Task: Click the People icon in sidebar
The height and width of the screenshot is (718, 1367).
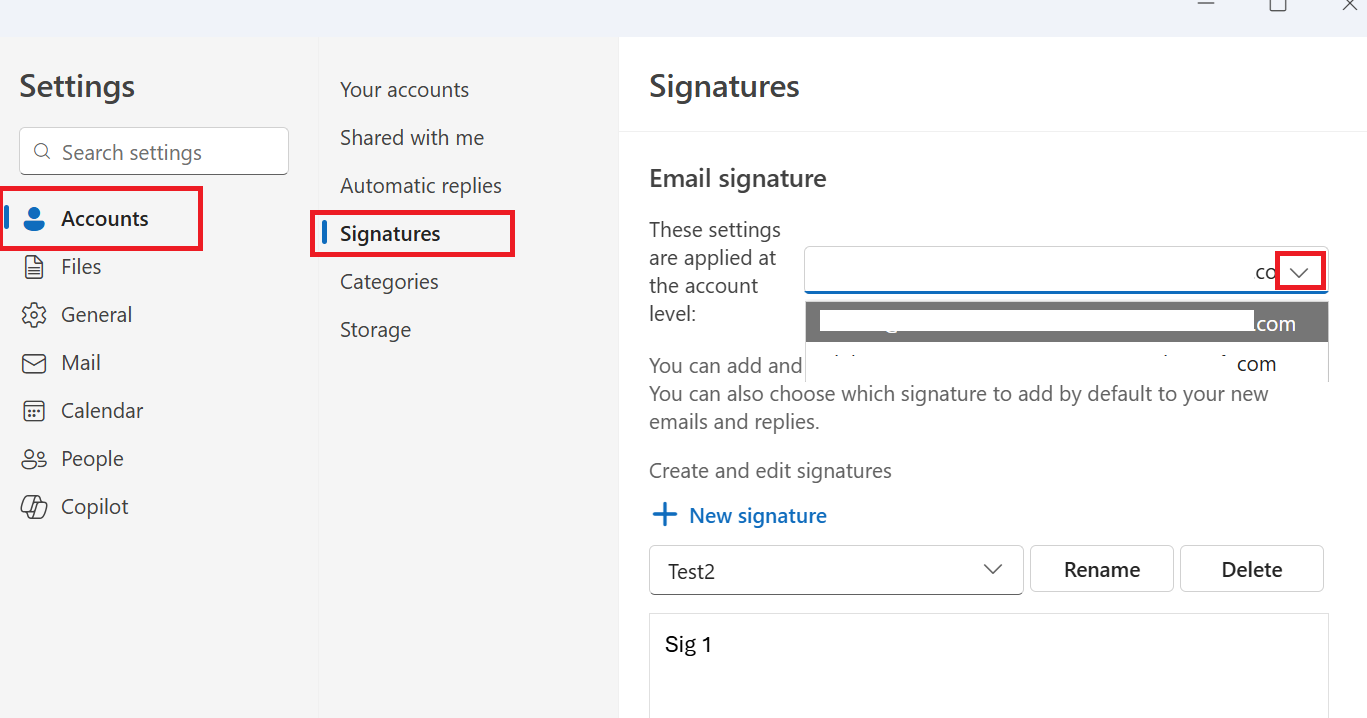Action: [34, 459]
